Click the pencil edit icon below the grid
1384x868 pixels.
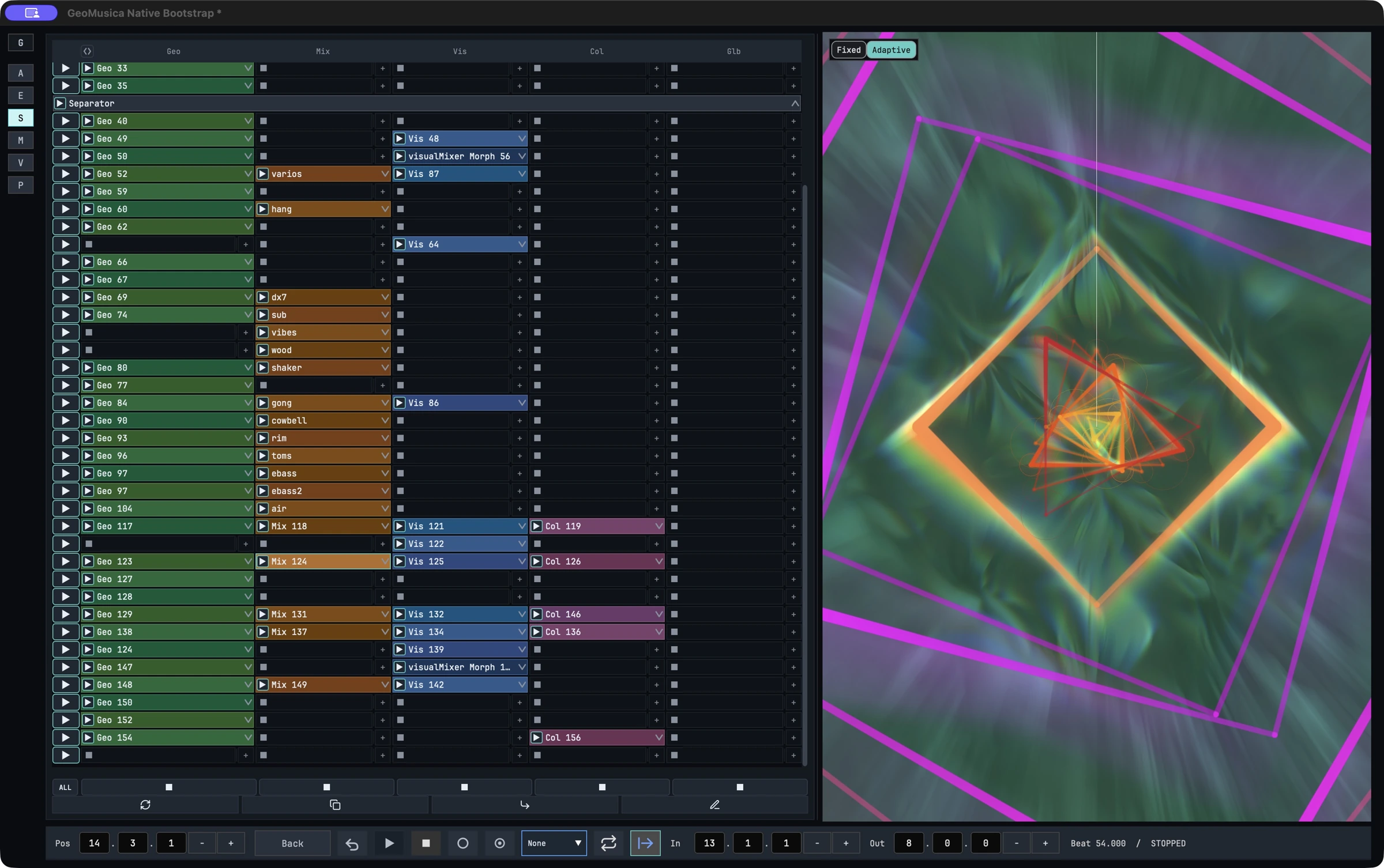pyautogui.click(x=714, y=805)
